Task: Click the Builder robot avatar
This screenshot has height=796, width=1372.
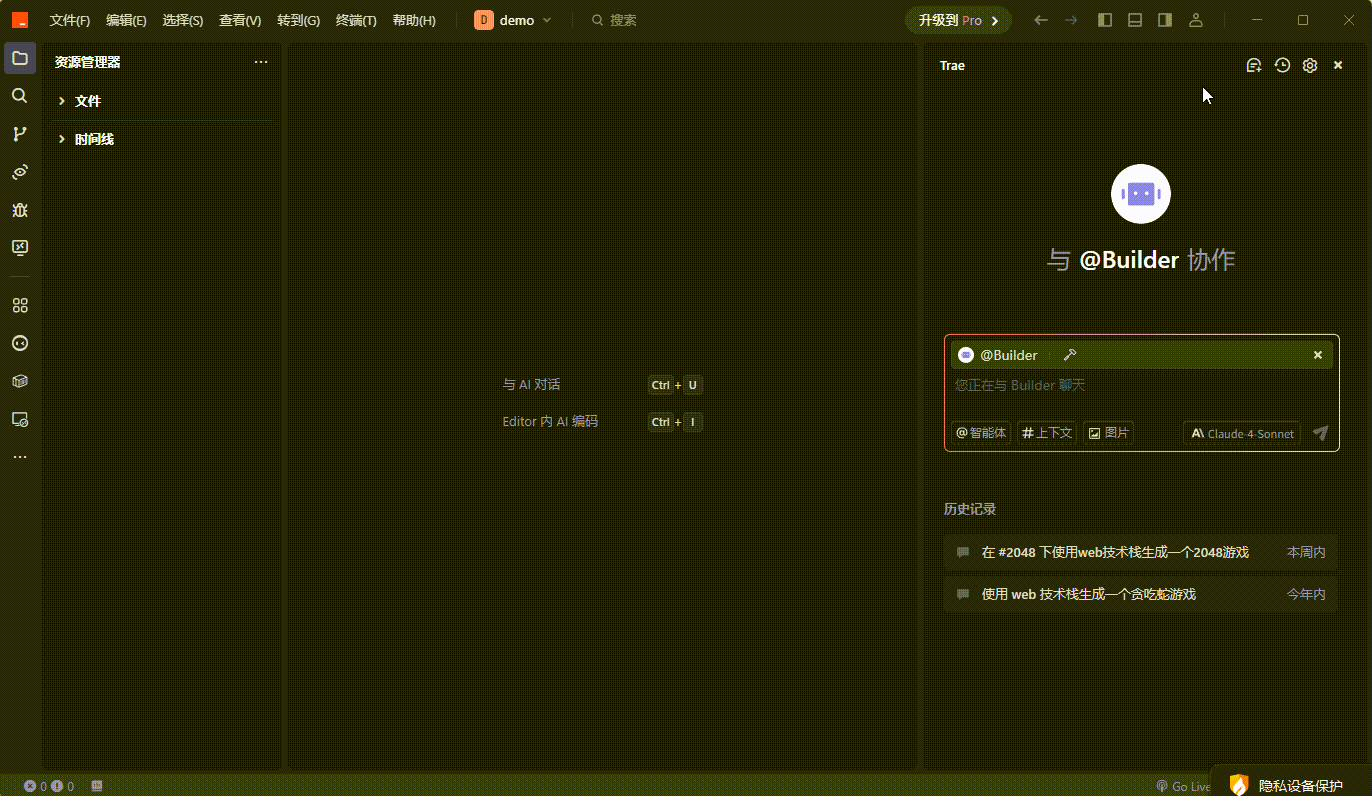Action: (1141, 194)
